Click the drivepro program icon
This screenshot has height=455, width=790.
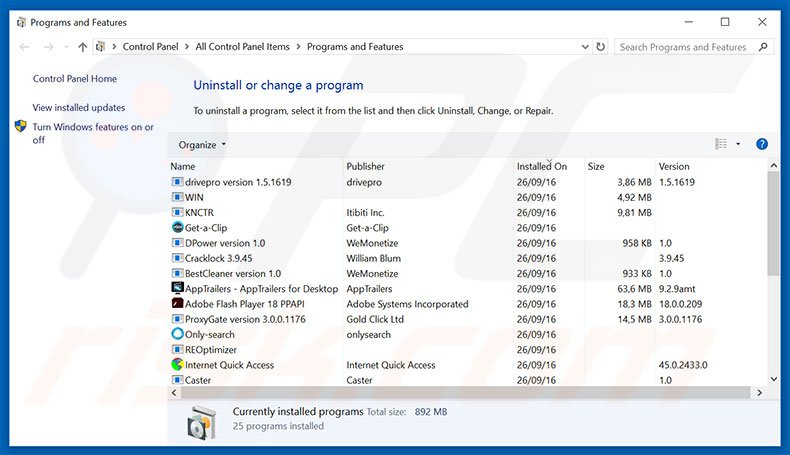pos(177,182)
